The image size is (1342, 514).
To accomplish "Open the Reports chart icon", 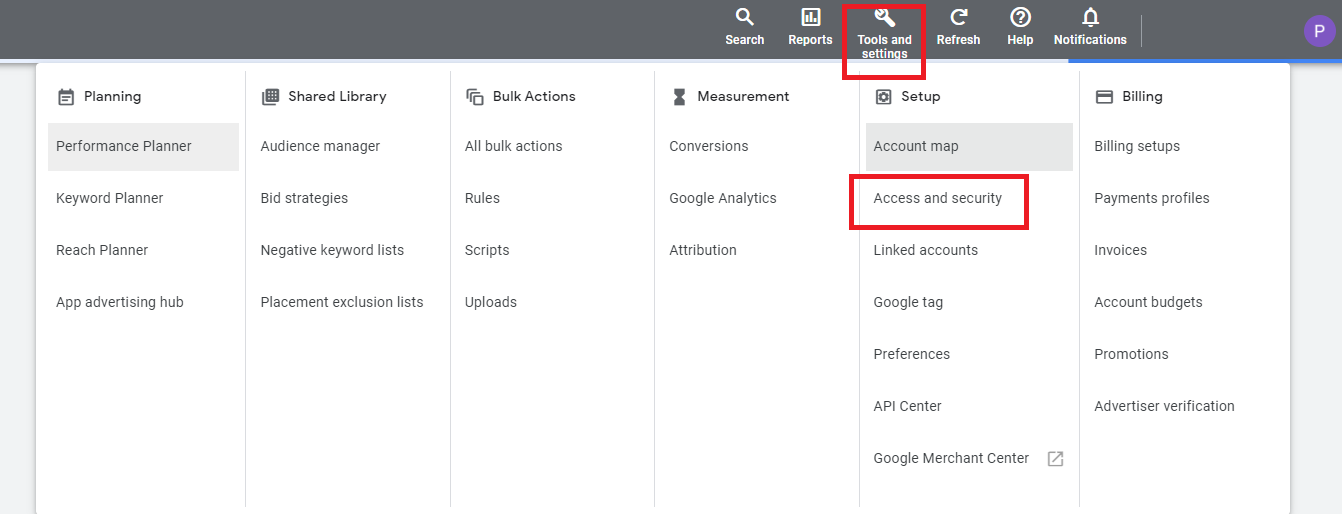I will 810,17.
